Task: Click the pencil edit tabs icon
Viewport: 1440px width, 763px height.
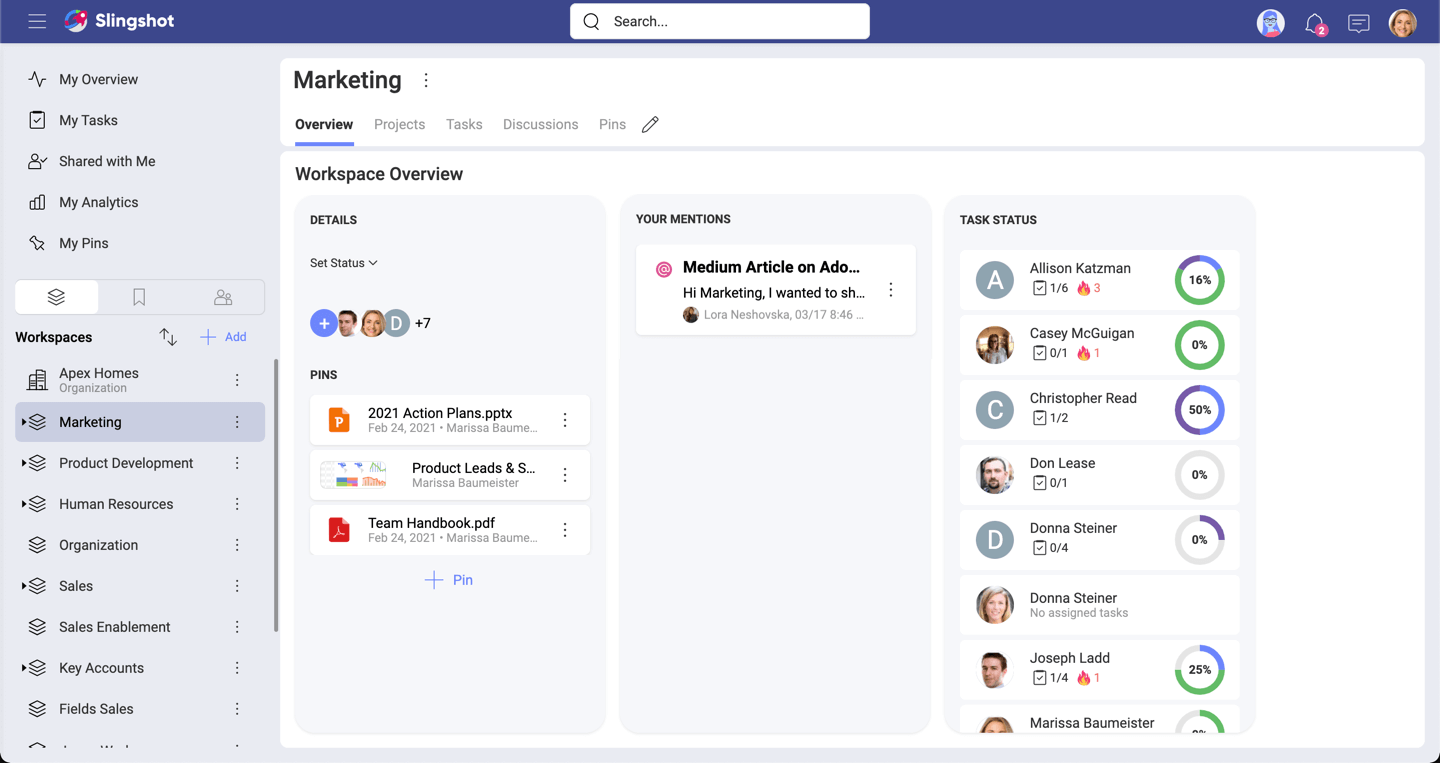Action: coord(650,125)
